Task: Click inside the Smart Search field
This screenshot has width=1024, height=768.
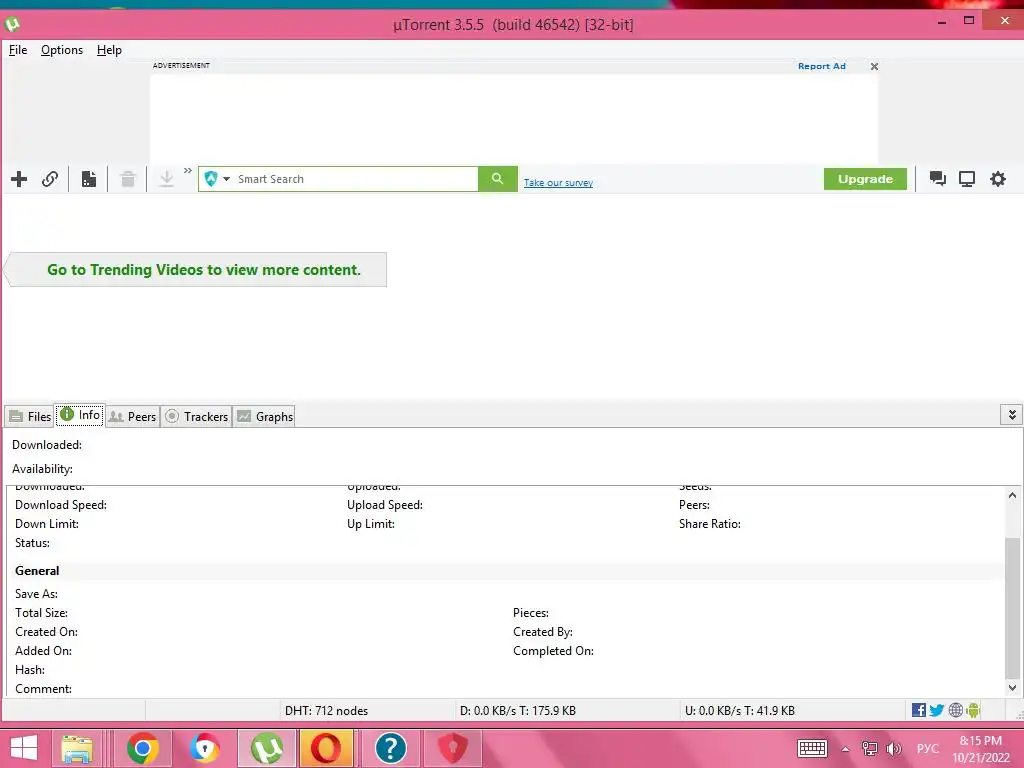Action: pyautogui.click(x=356, y=179)
